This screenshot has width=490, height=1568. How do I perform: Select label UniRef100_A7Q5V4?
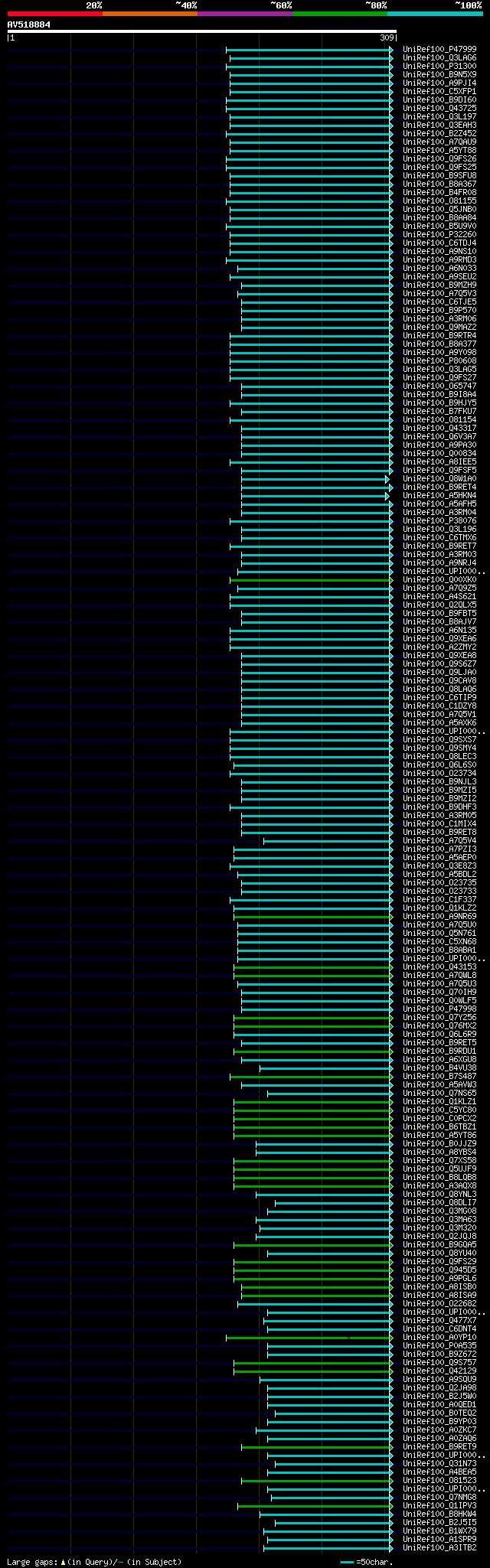point(439,840)
